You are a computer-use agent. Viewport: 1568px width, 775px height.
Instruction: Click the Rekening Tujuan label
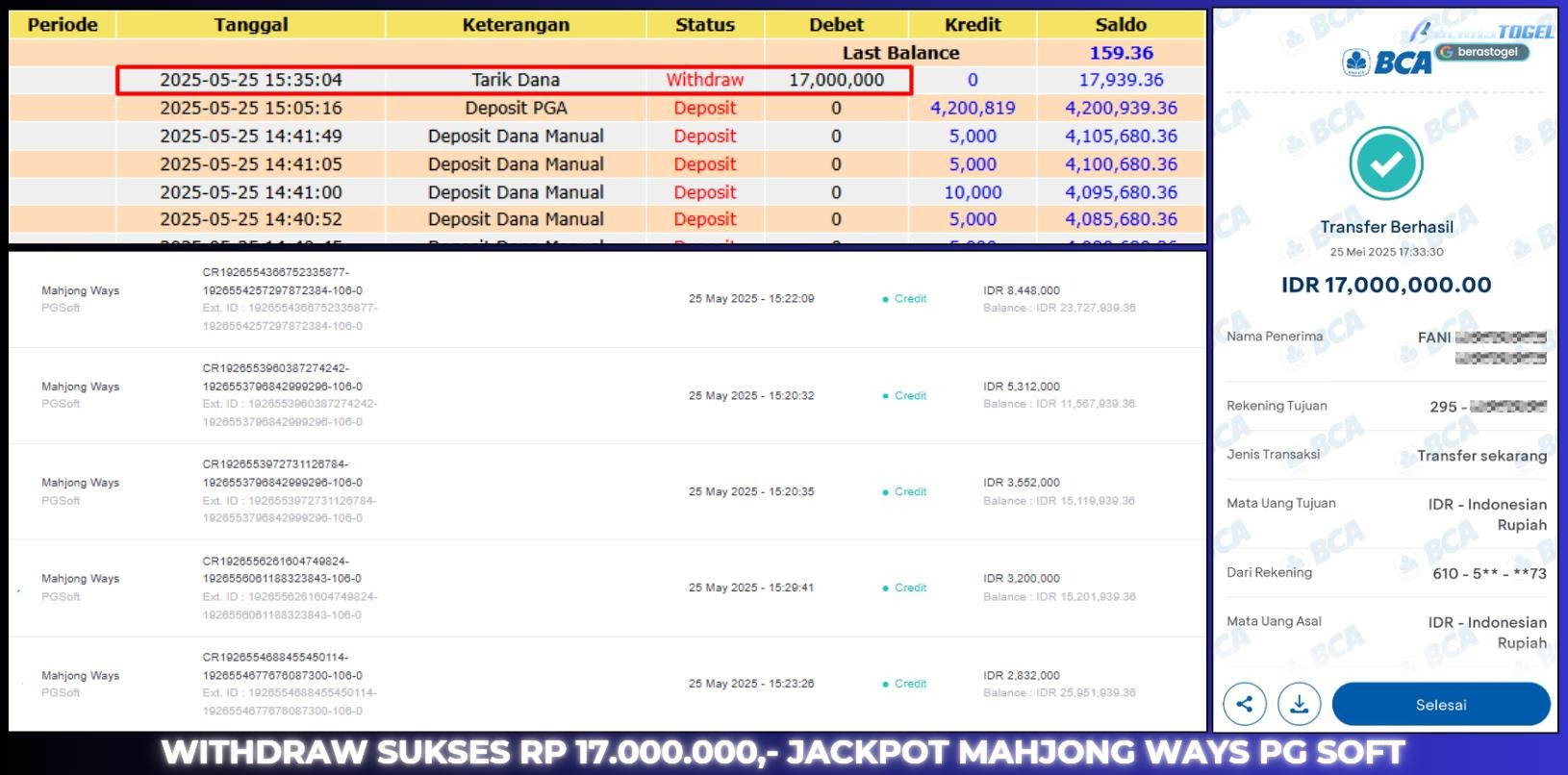click(x=1277, y=406)
